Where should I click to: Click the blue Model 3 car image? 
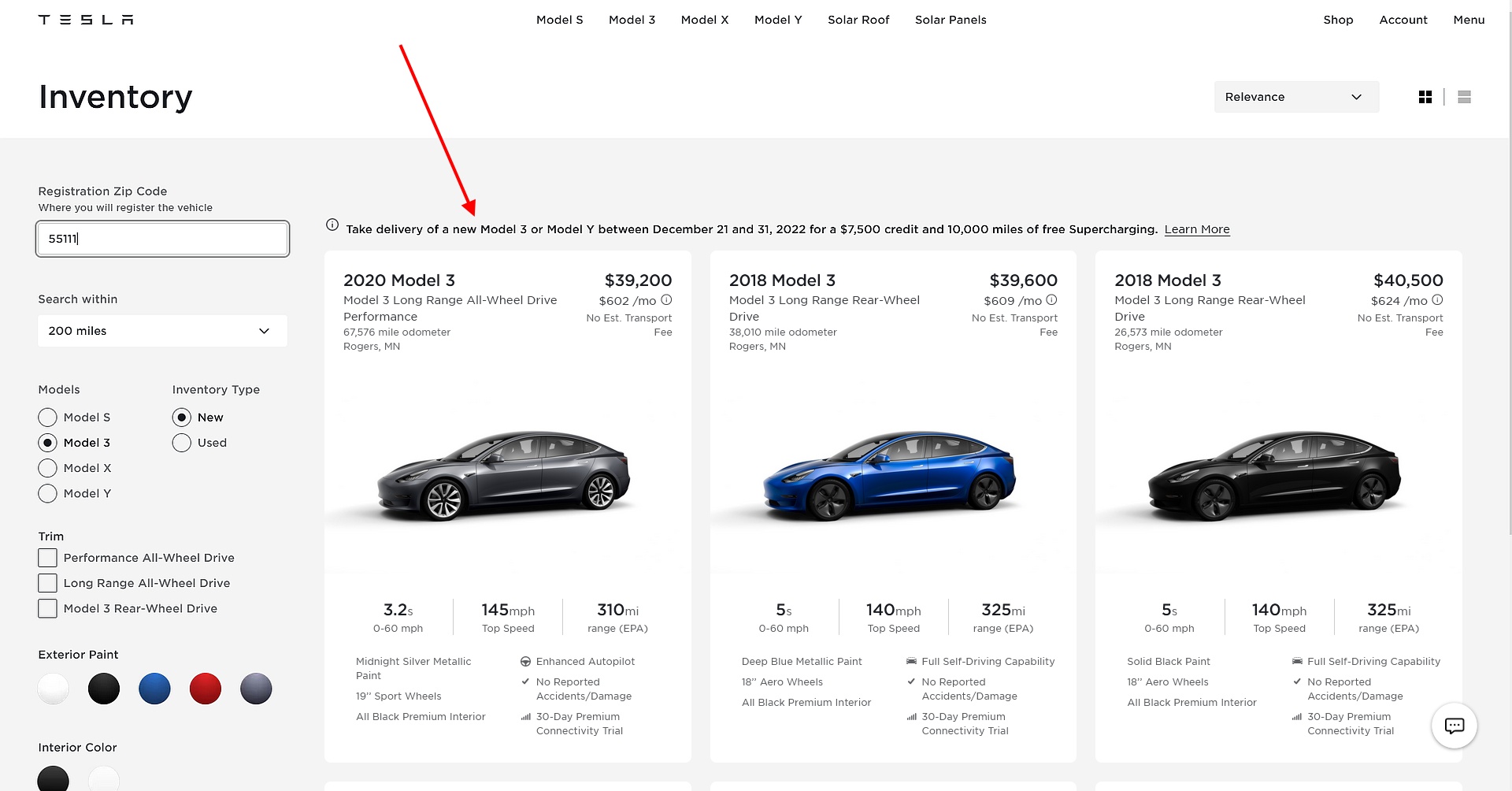[x=890, y=477]
